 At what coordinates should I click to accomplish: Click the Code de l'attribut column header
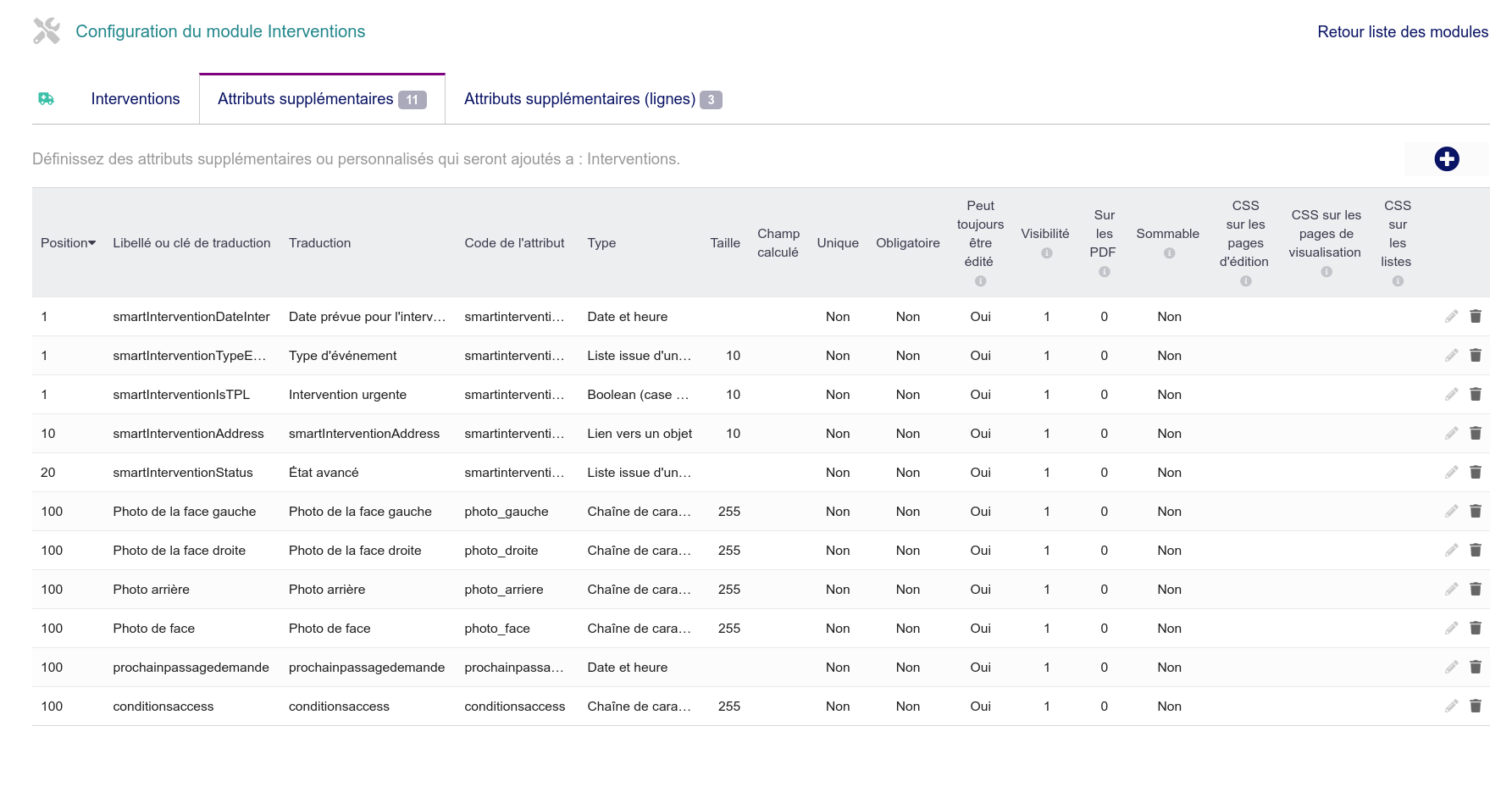514,243
